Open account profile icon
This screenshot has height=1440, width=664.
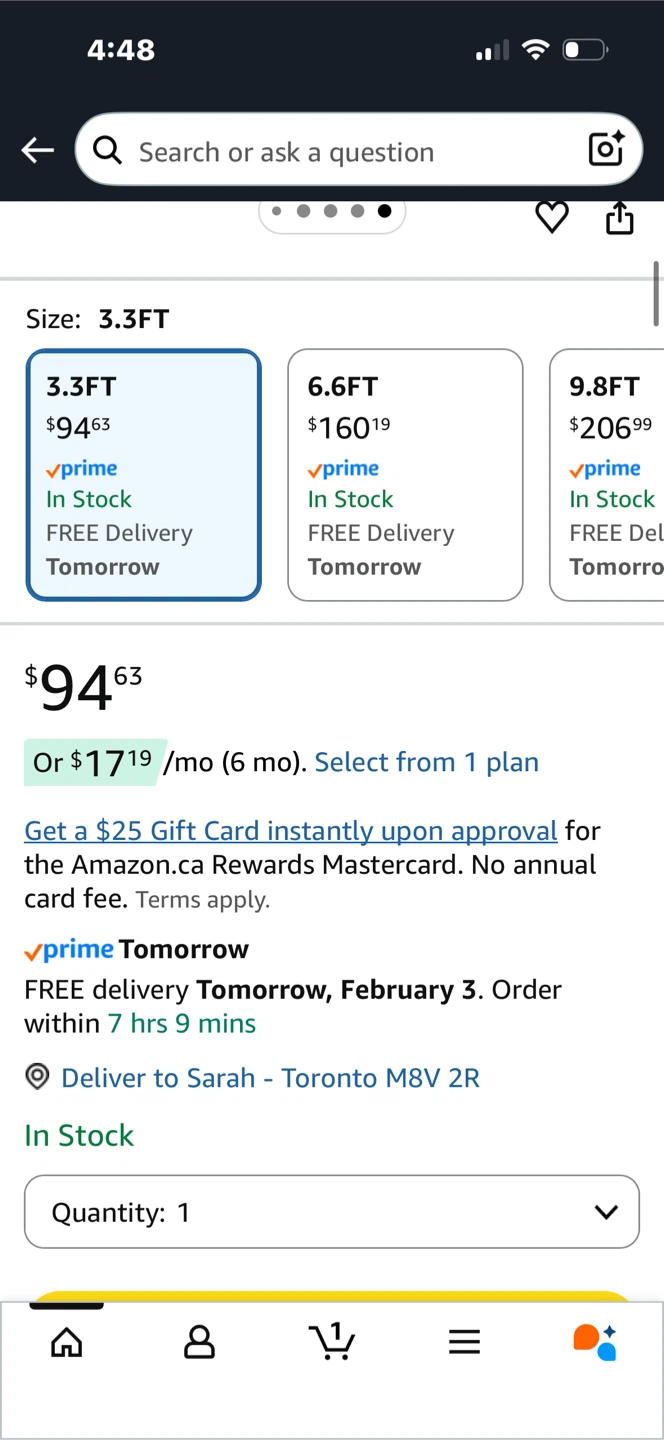[x=199, y=1342]
